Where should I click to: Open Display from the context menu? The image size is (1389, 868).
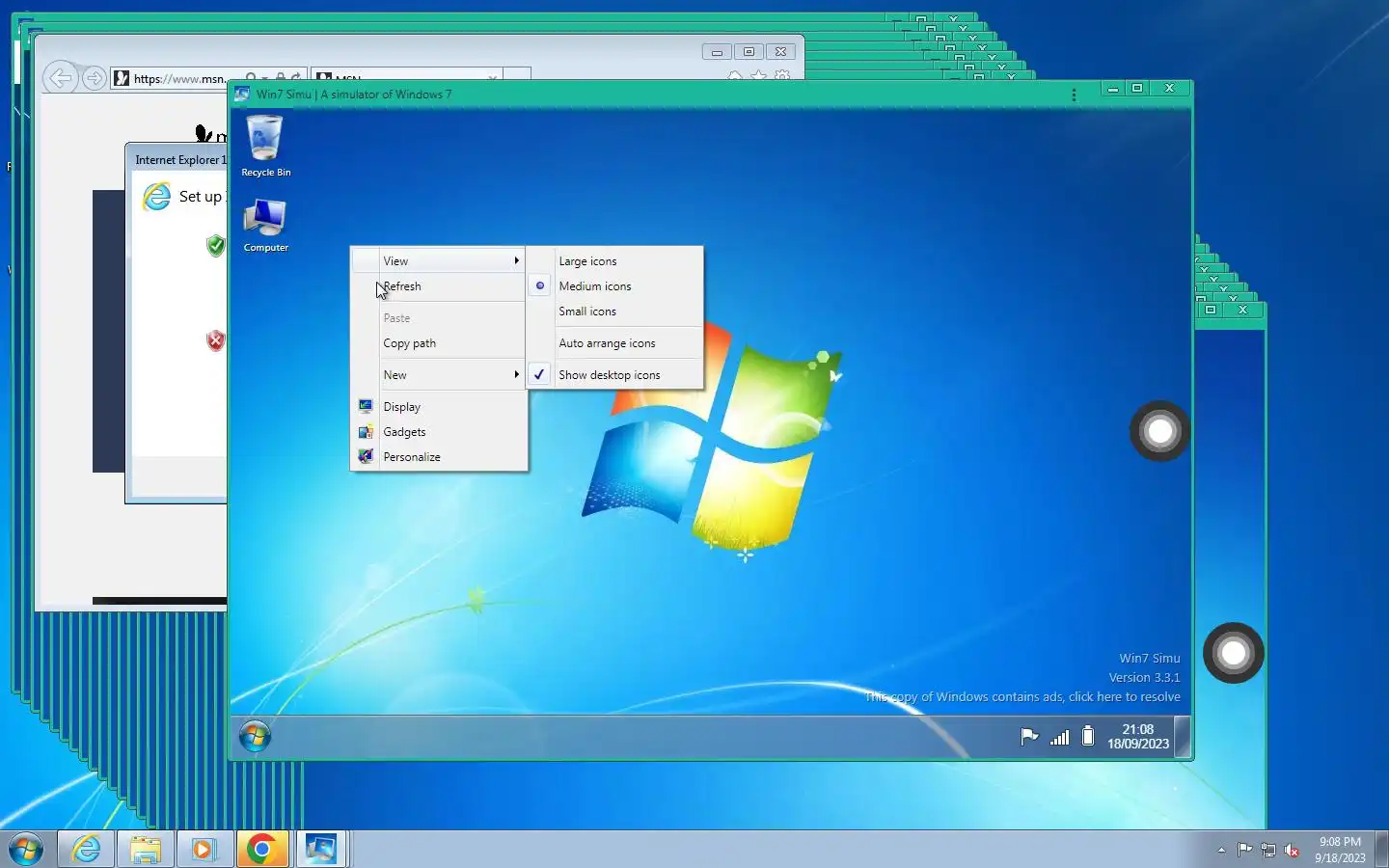click(439, 407)
